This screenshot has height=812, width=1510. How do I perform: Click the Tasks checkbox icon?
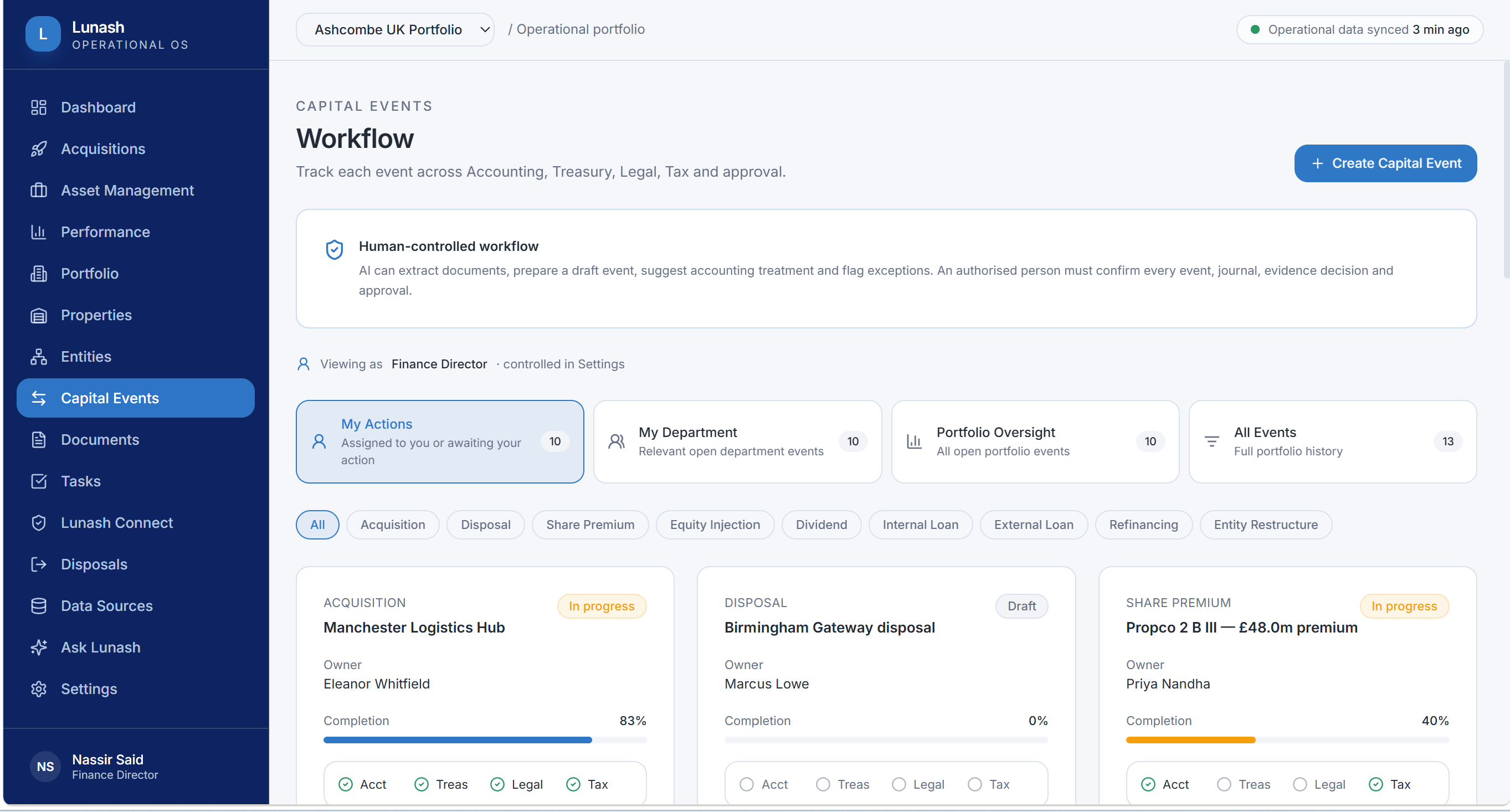point(39,481)
